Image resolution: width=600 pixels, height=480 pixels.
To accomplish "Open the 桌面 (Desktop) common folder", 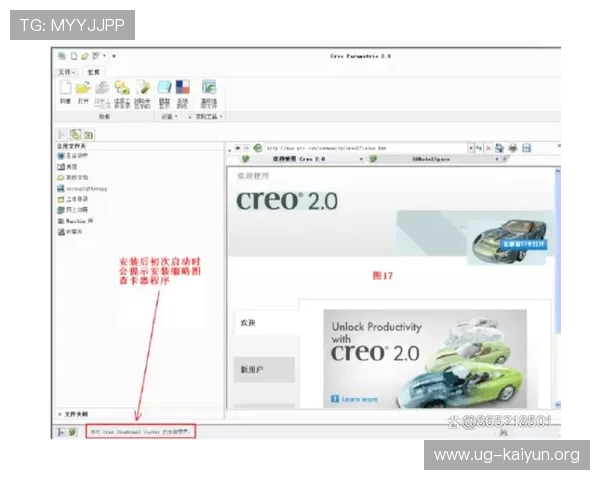I will coord(68,167).
